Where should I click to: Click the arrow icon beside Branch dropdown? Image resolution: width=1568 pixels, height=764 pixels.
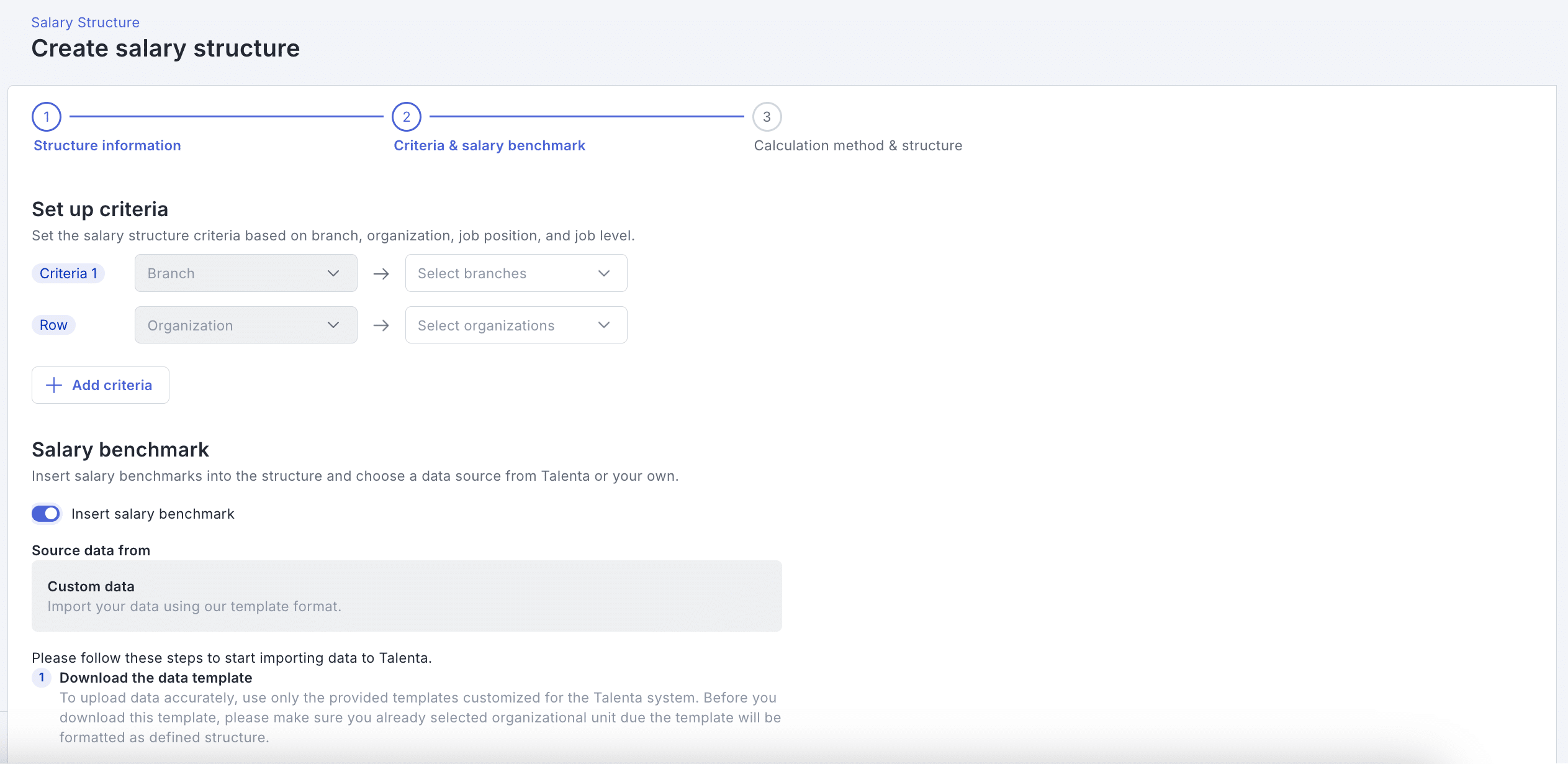tap(381, 273)
